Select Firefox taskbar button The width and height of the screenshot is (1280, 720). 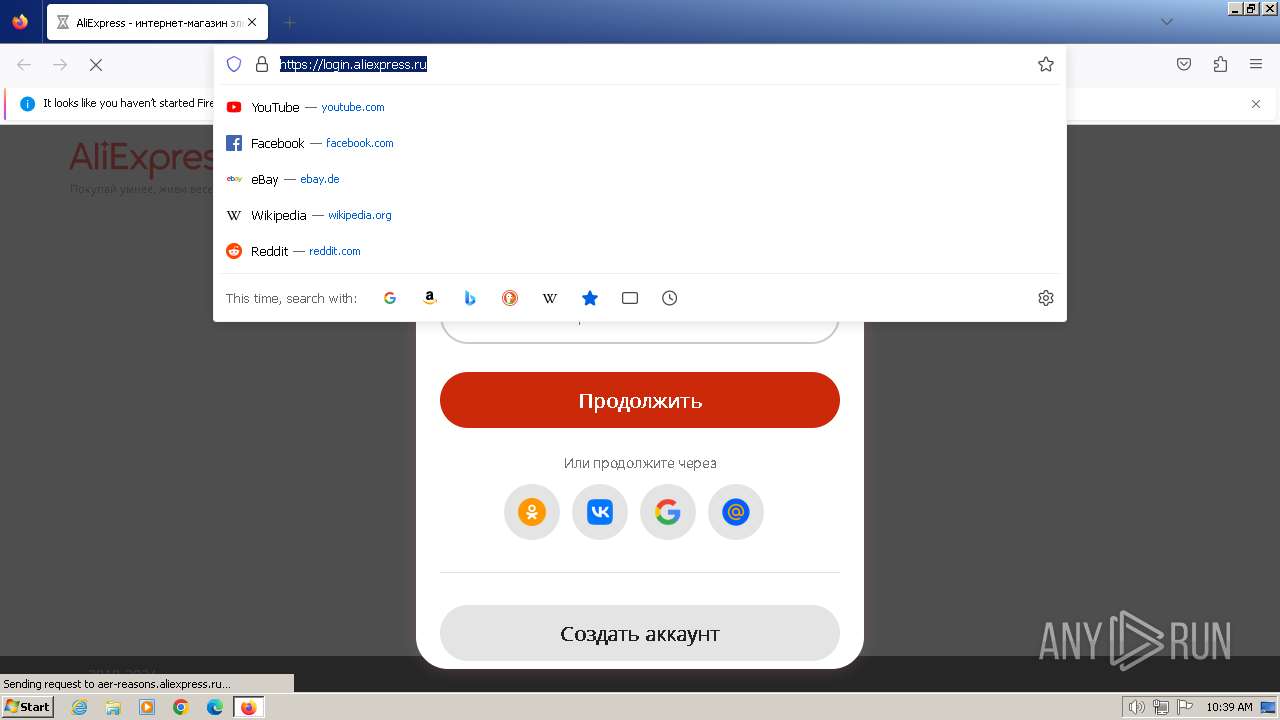(x=248, y=707)
